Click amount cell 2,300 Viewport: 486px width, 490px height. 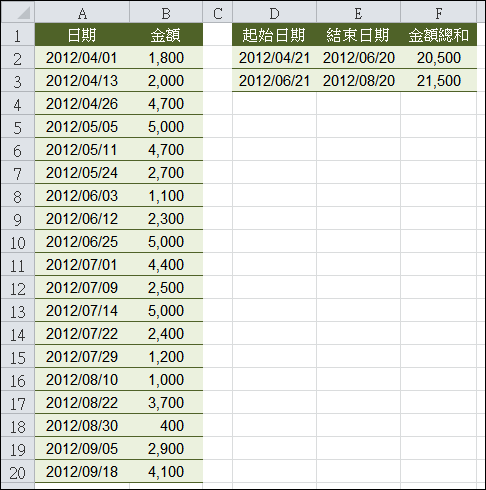tap(166, 219)
